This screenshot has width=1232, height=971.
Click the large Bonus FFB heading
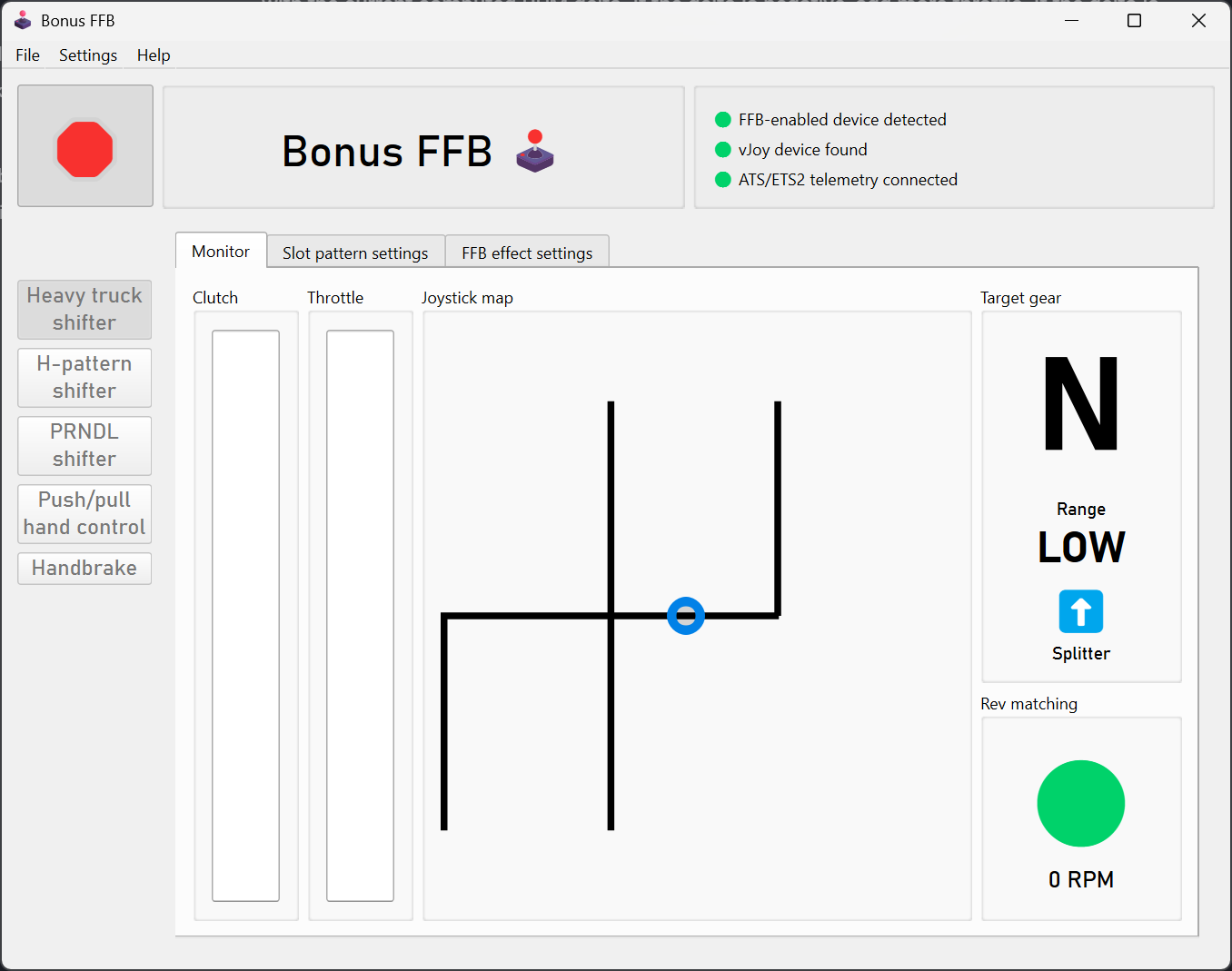pyautogui.click(x=387, y=152)
